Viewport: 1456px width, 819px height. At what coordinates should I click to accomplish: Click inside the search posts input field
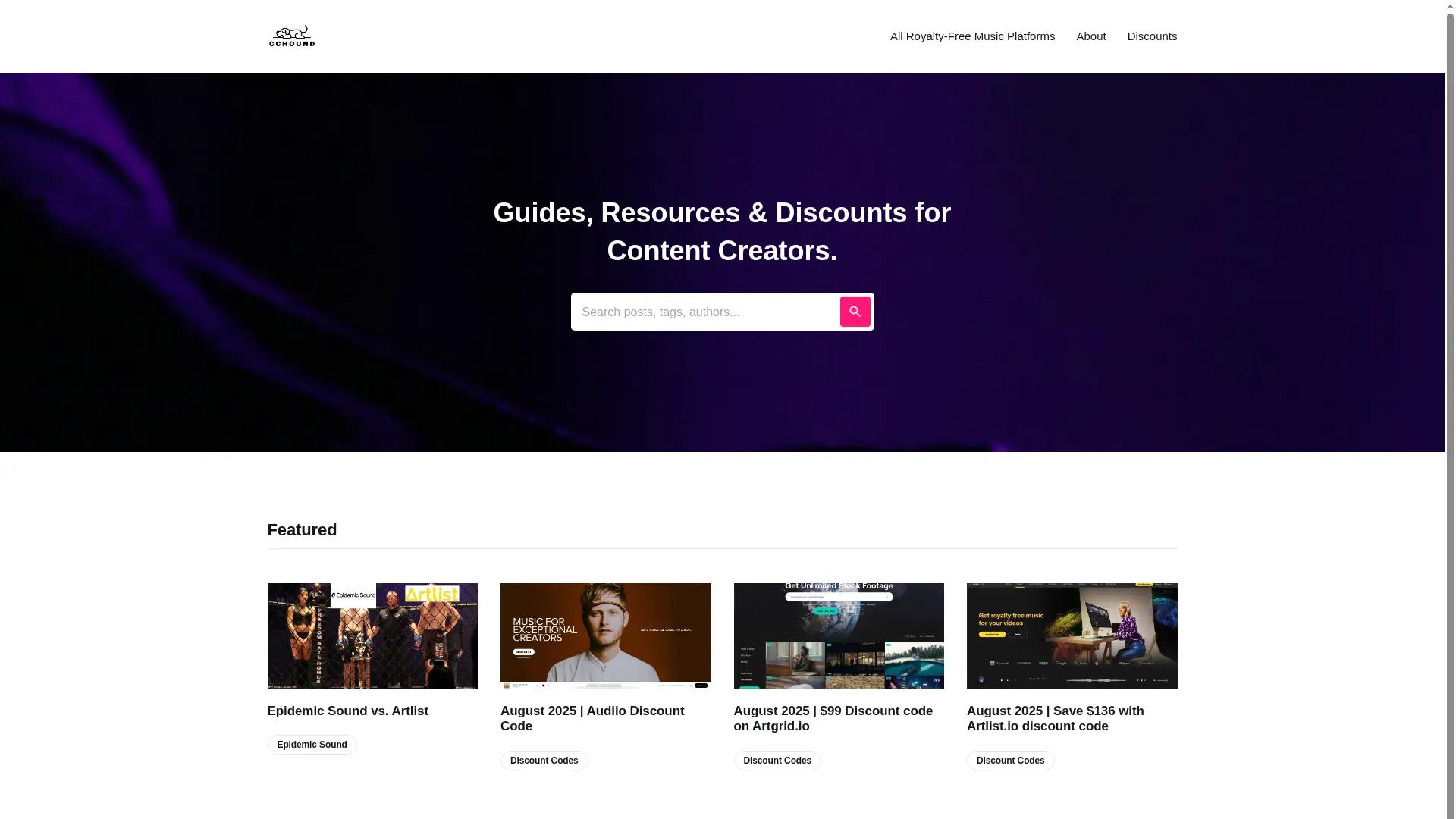pyautogui.click(x=705, y=312)
